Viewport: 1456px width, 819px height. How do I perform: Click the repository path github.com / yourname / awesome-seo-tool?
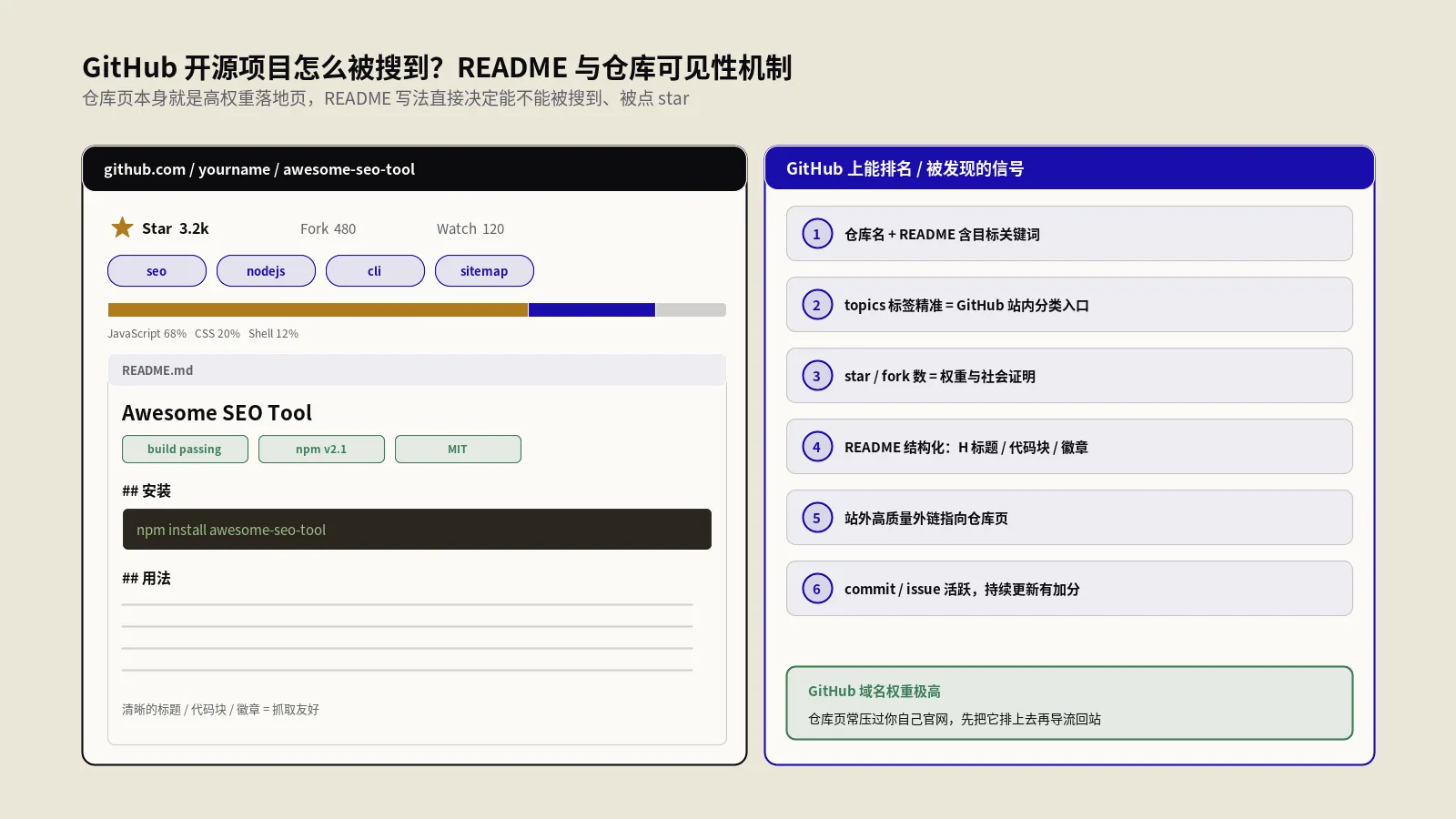pos(259,169)
